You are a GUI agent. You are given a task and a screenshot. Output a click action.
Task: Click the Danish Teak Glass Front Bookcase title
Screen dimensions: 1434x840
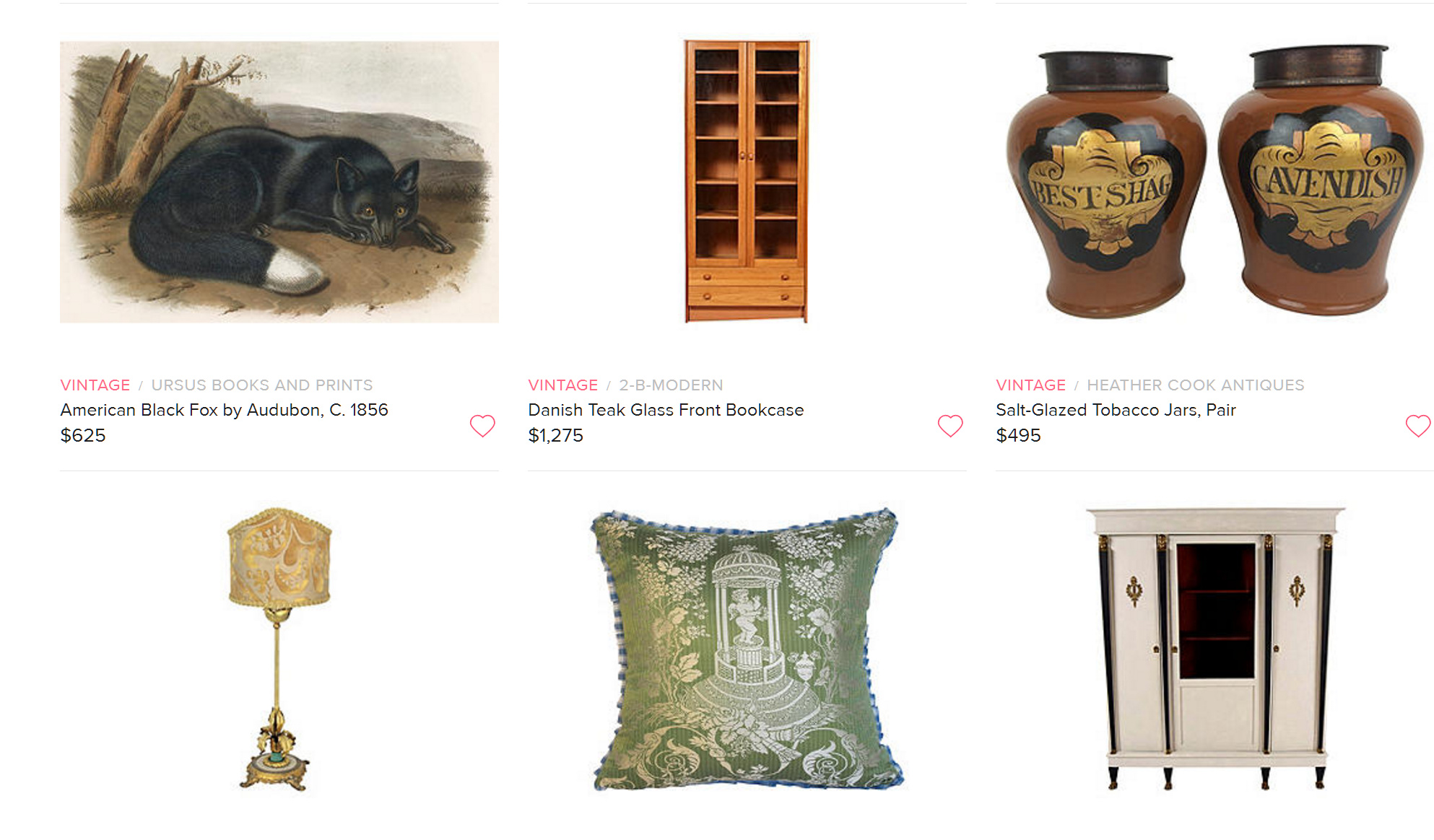pos(666,410)
